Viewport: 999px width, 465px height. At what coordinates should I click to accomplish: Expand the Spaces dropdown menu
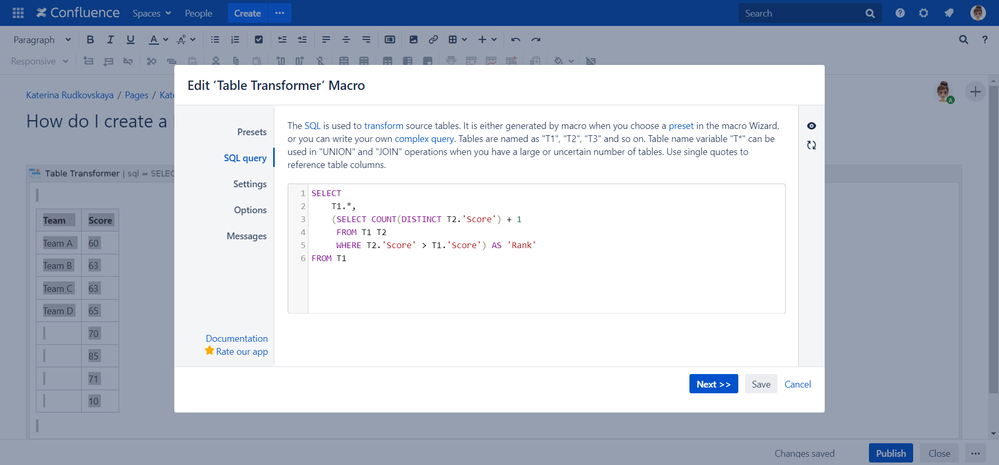pyautogui.click(x=152, y=13)
